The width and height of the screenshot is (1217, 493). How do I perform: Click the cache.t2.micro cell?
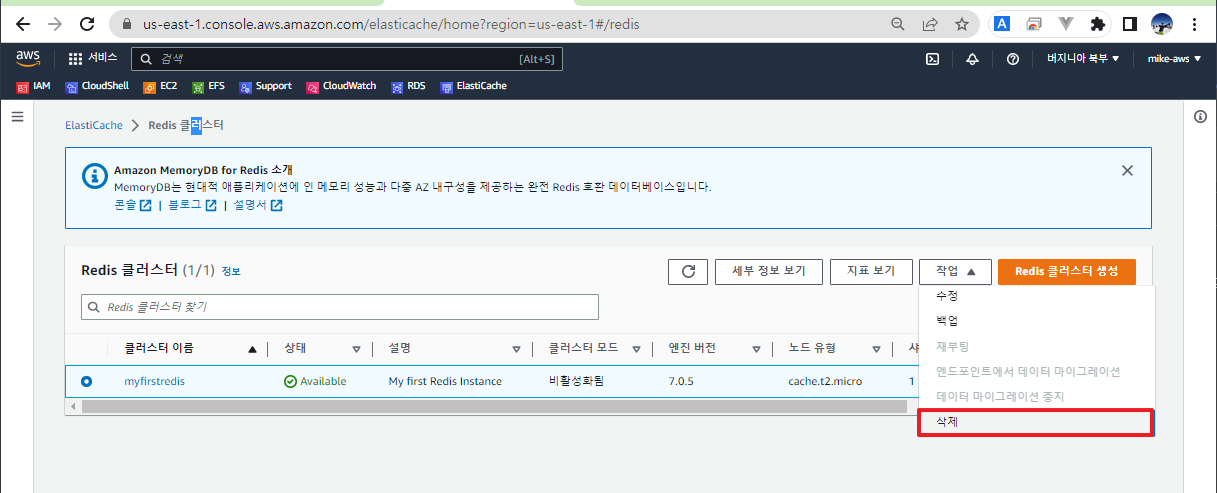[x=825, y=381]
